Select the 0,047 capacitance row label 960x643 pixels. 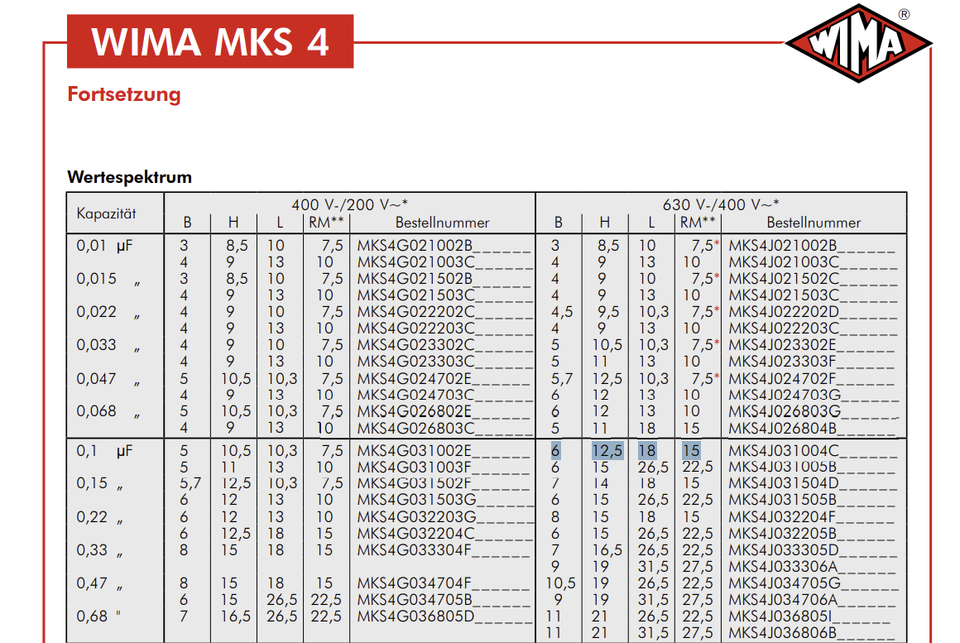pos(96,379)
